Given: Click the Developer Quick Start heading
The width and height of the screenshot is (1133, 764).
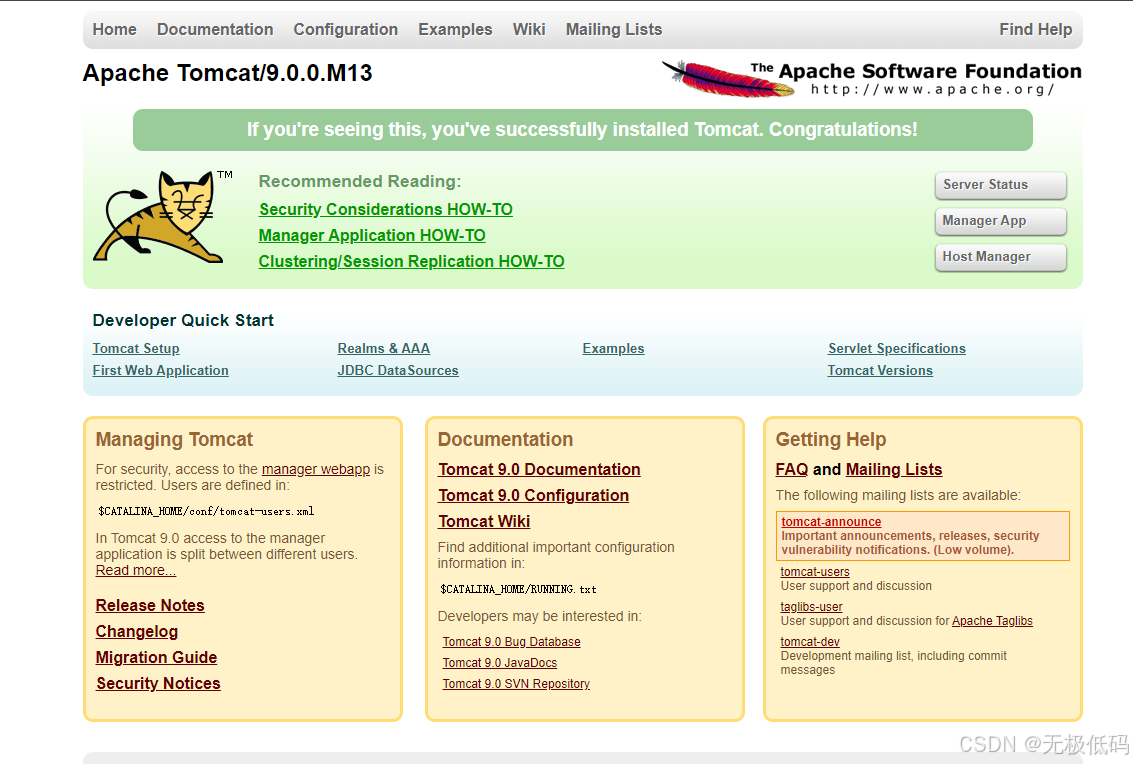Looking at the screenshot, I should pyautogui.click(x=183, y=320).
